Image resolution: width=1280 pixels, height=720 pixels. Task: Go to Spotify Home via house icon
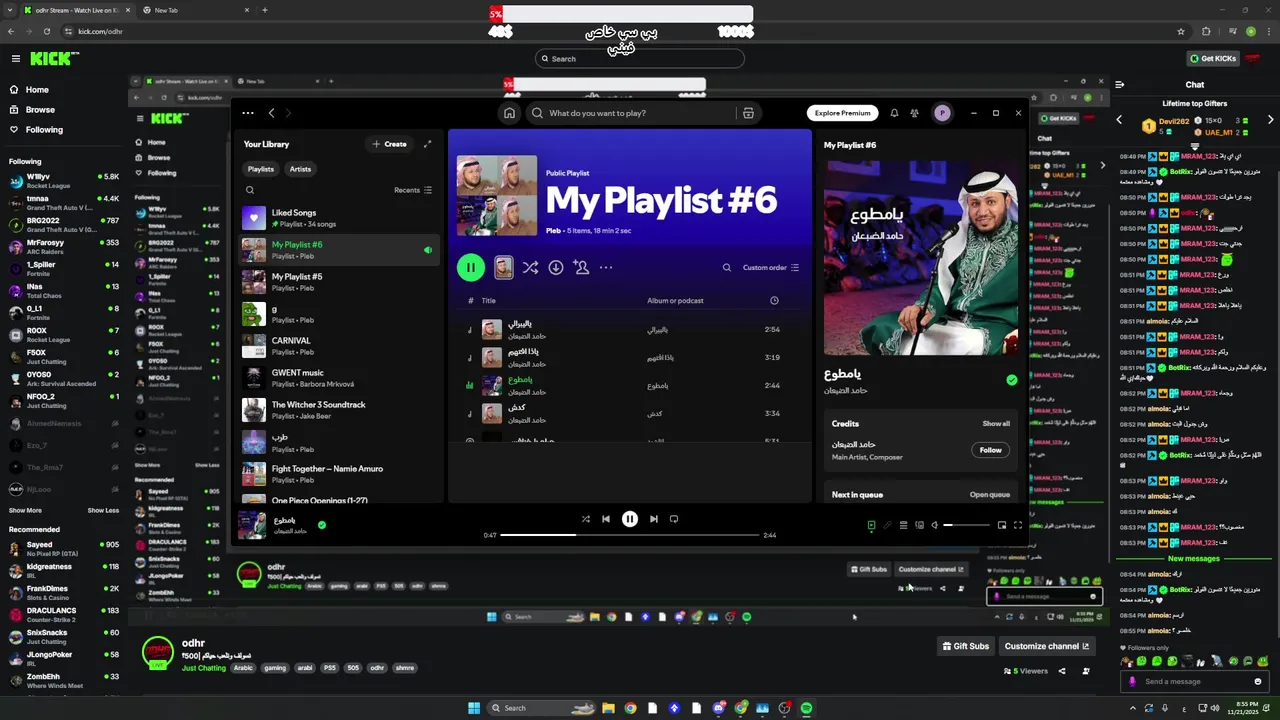click(x=509, y=113)
